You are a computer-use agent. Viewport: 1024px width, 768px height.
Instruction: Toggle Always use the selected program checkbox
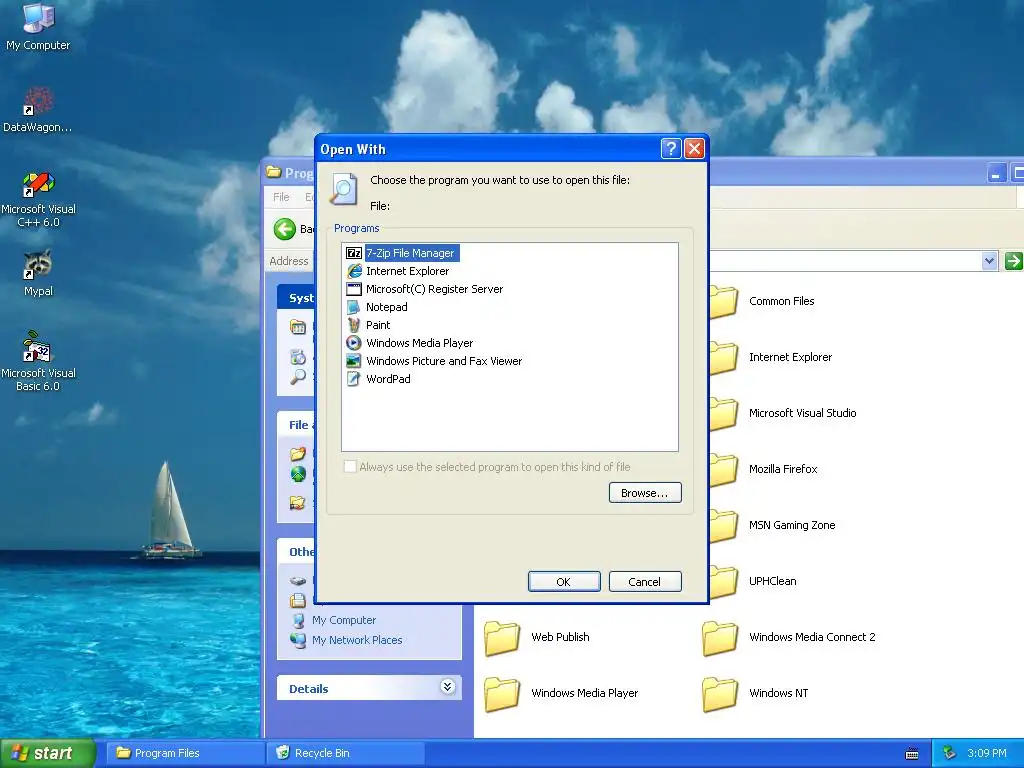click(350, 466)
